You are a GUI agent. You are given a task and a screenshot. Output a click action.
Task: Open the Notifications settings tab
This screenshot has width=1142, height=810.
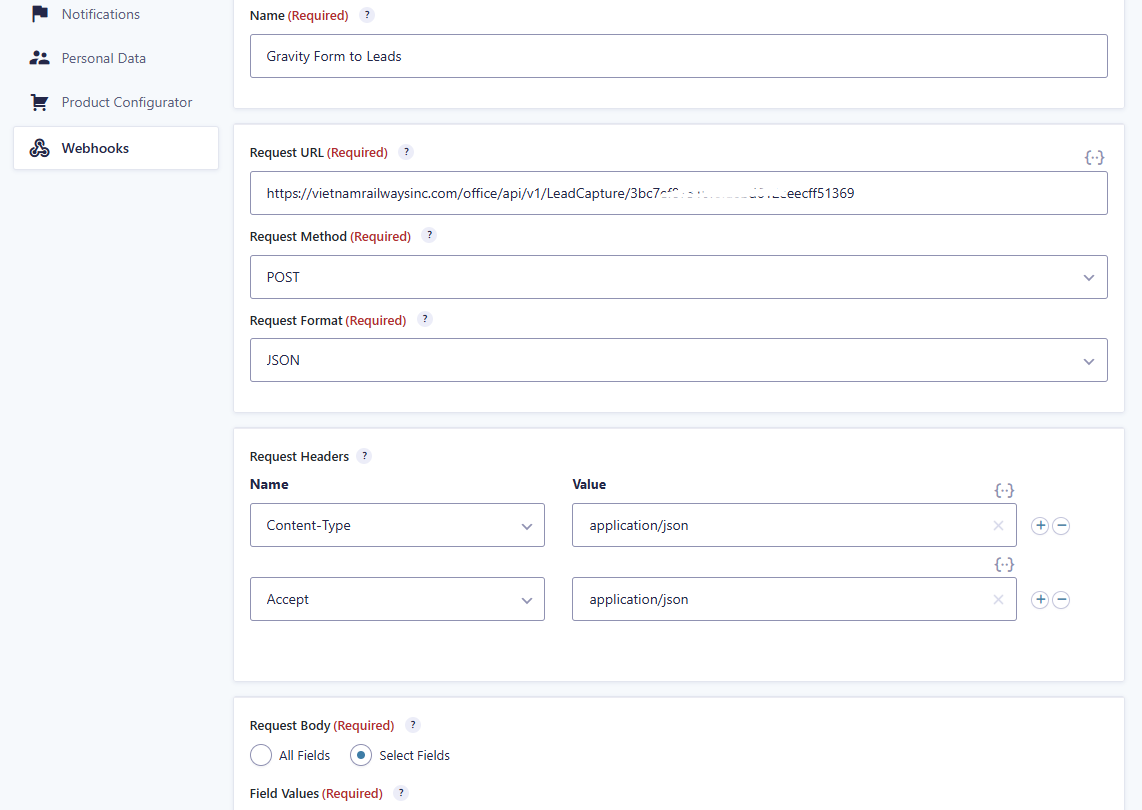tap(100, 14)
